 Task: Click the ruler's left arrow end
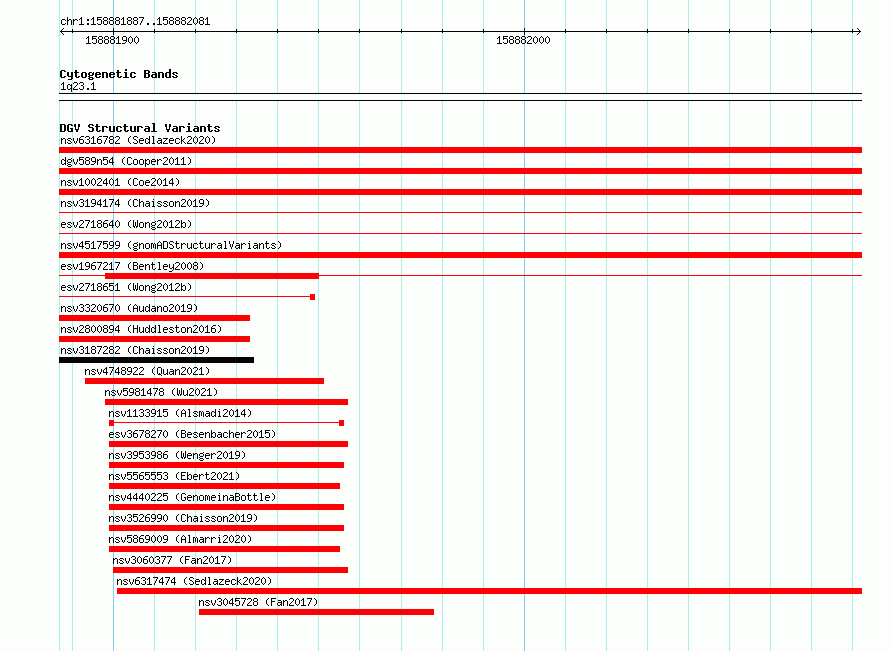(62, 31)
